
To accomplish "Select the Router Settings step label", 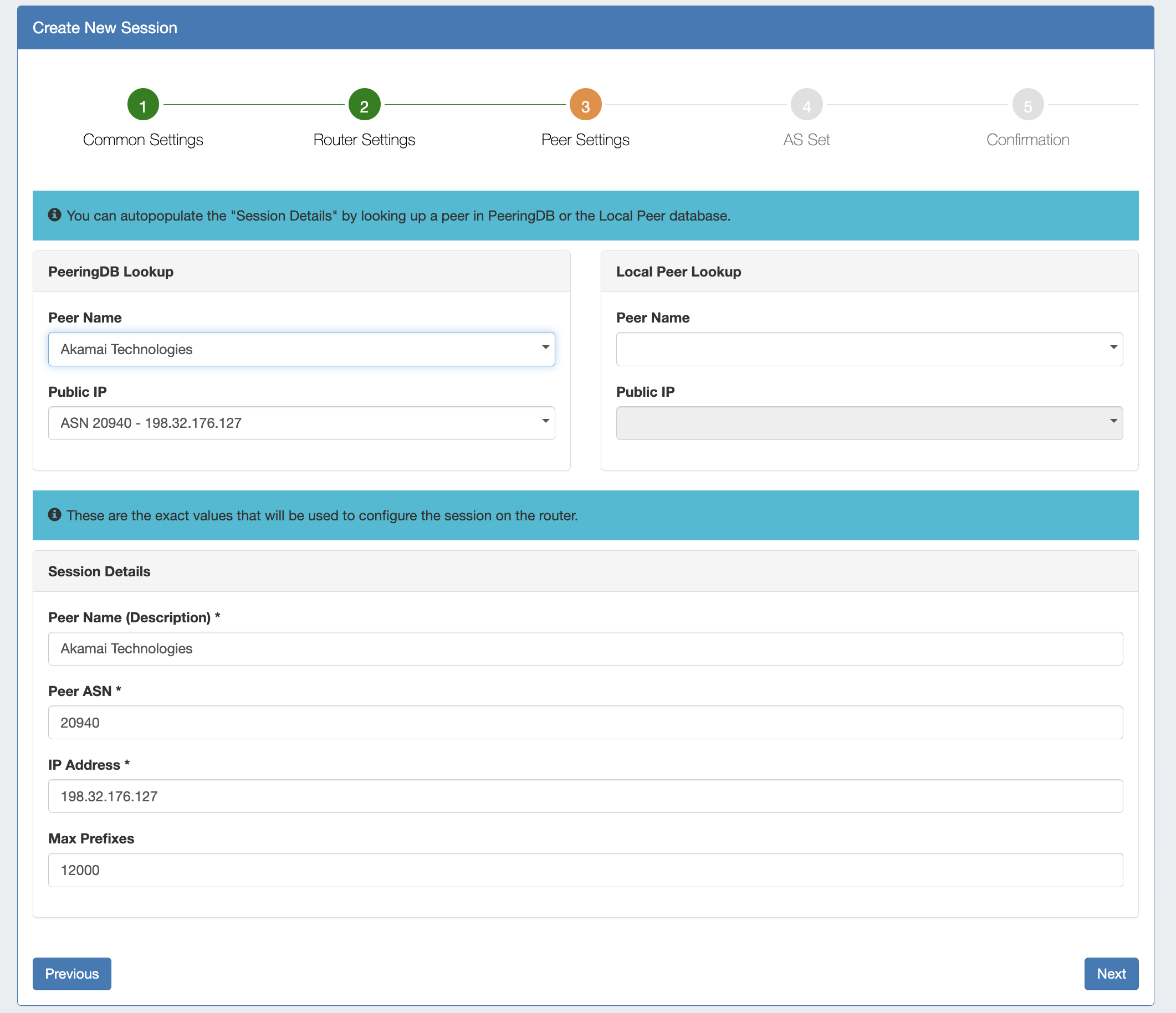I will [x=364, y=140].
